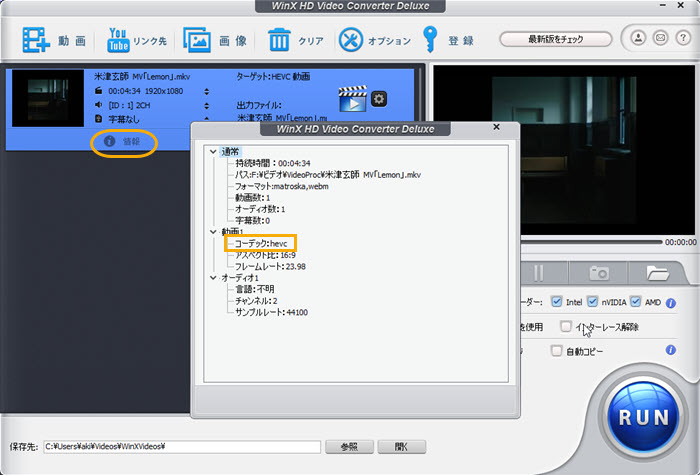Click the 自動コピー info icon
Screen dimensions: 700x475
pos(671,350)
